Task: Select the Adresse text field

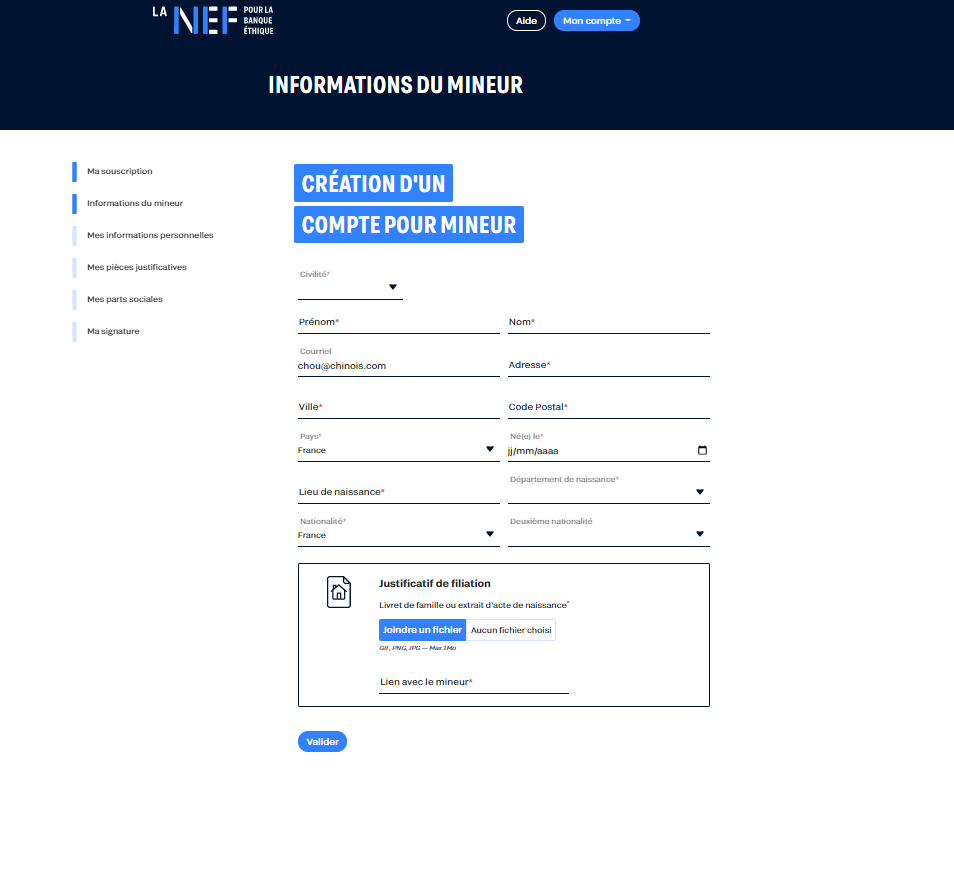Action: click(x=608, y=366)
